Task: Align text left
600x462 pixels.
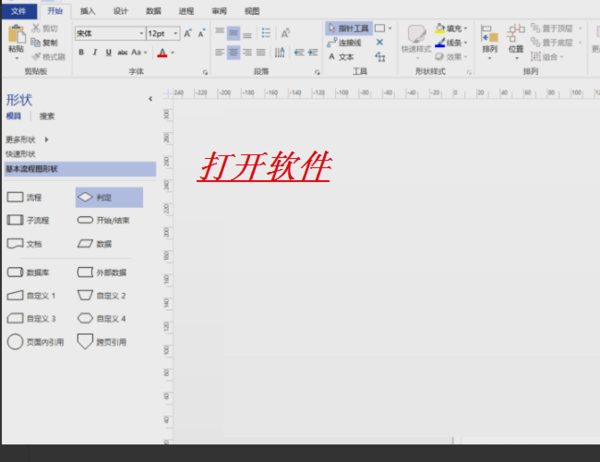Action: point(220,52)
